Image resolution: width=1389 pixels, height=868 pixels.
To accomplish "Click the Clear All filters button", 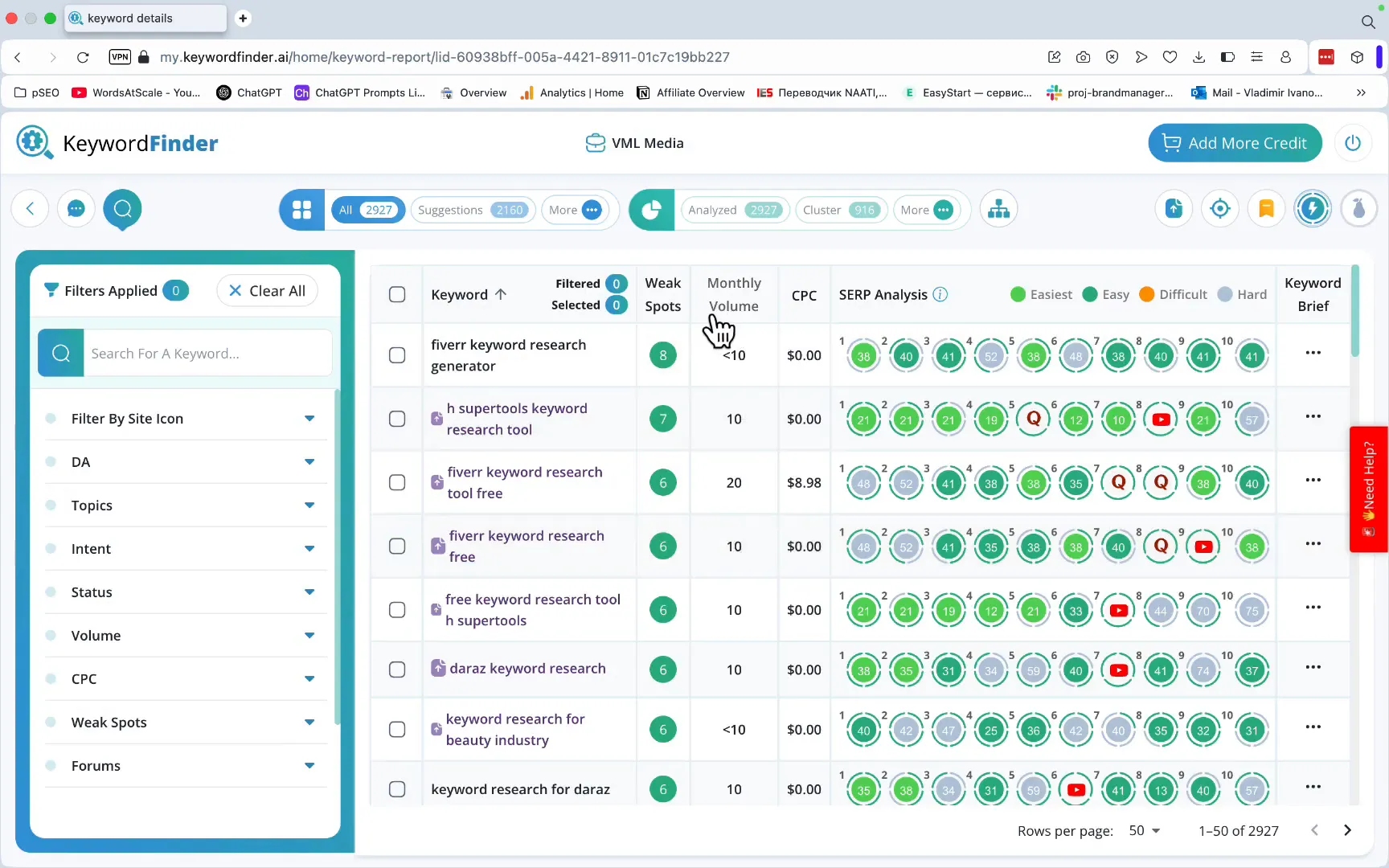I will pyautogui.click(x=267, y=291).
